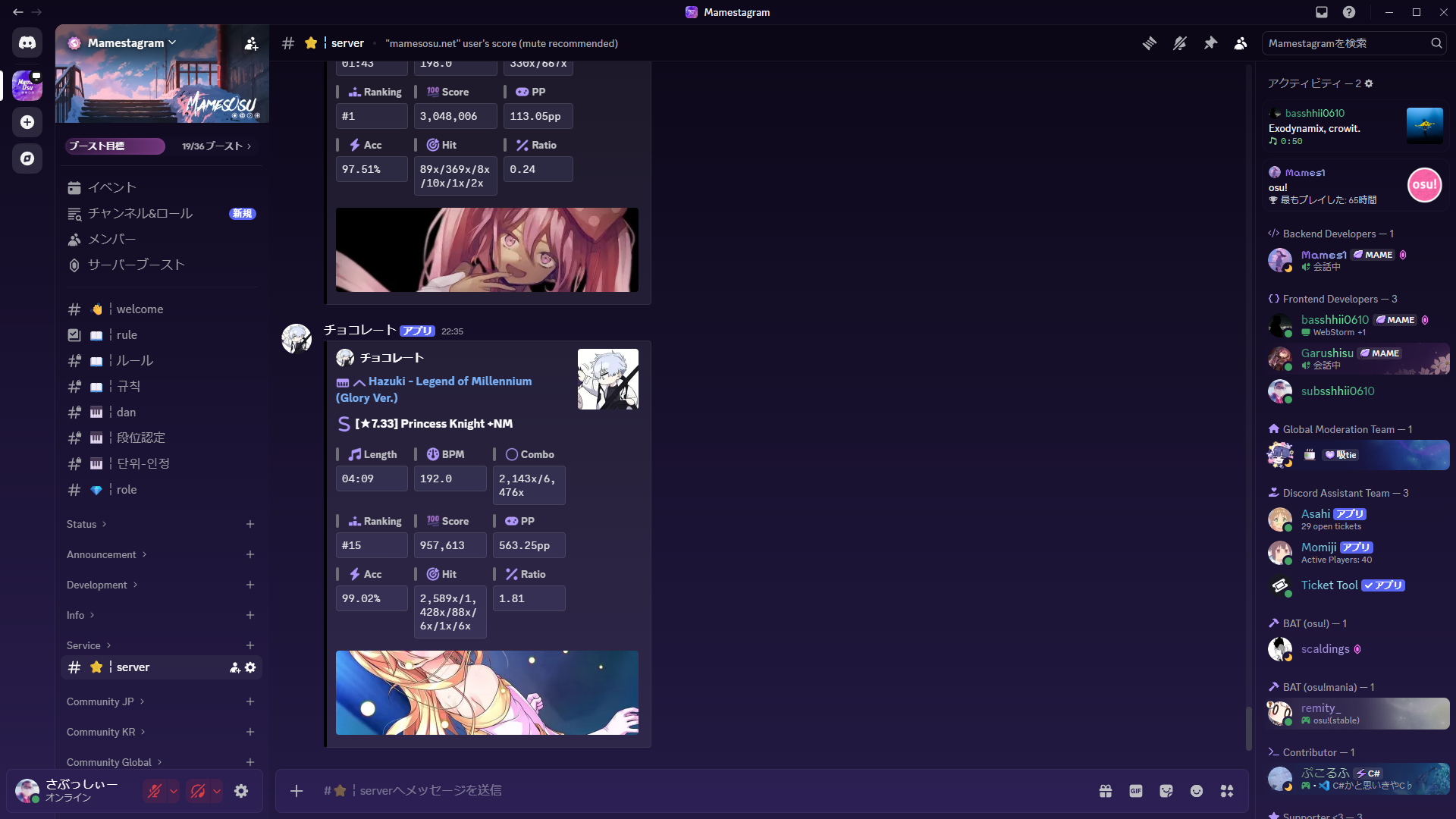
Task: Open the threads icon in channel header
Action: 1150,43
